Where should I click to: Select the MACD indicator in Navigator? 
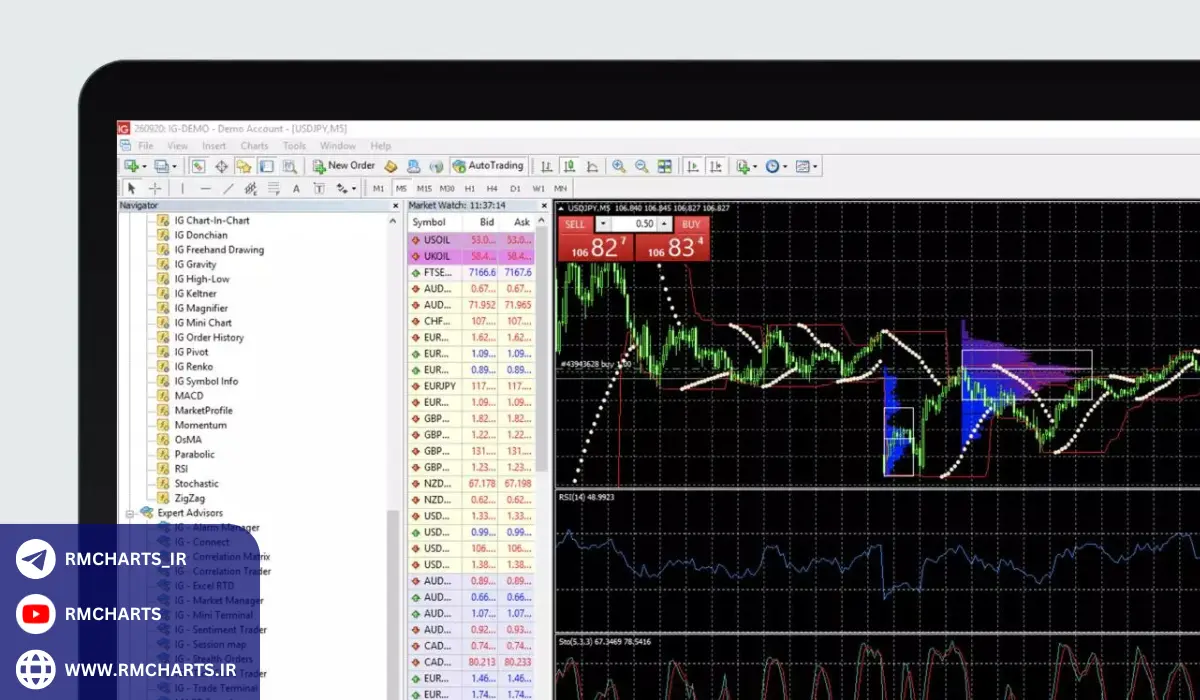pos(189,396)
